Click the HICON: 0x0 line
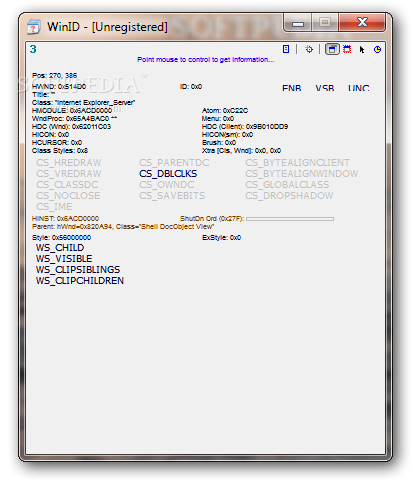 pyautogui.click(x=50, y=135)
